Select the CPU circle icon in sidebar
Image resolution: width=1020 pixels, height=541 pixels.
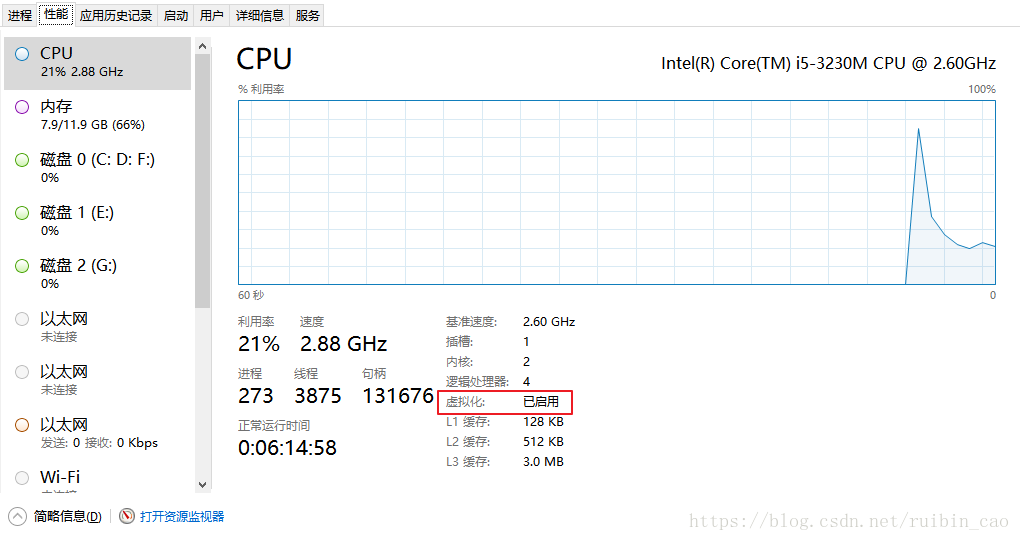[x=22, y=54]
